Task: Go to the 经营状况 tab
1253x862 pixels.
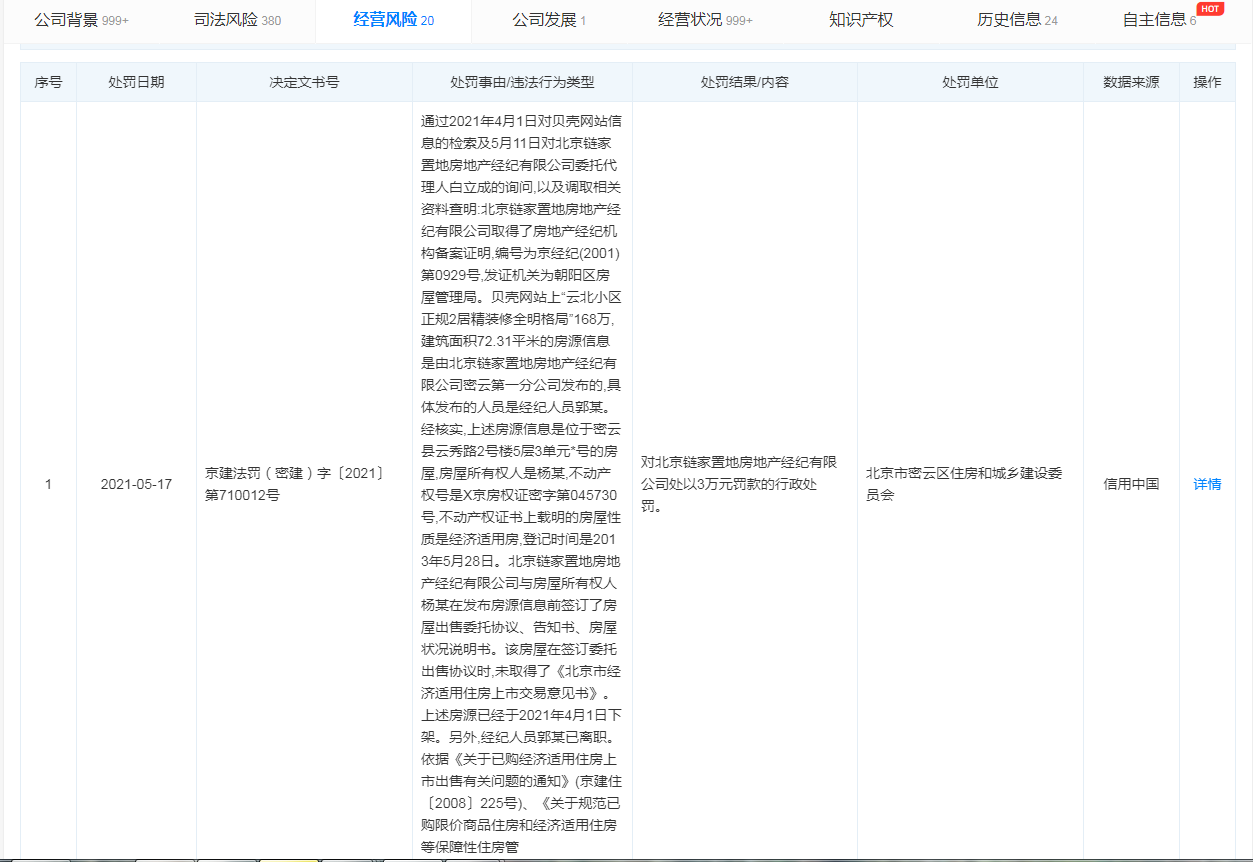Action: point(706,20)
